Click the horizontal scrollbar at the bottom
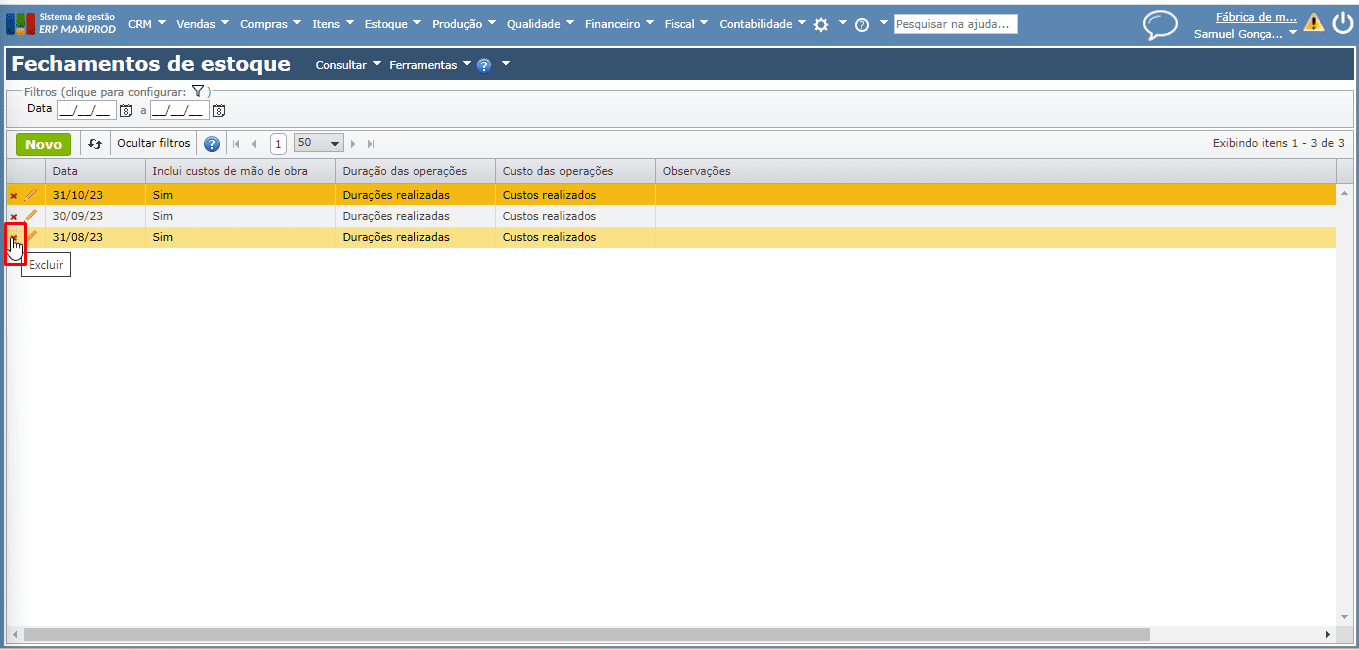 pyautogui.click(x=586, y=635)
